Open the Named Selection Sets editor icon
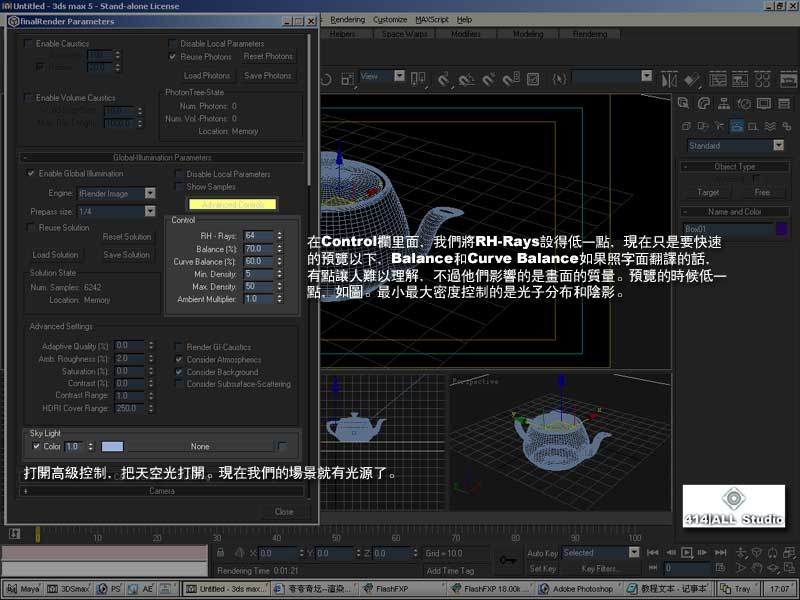The height and width of the screenshot is (600, 800). point(560,79)
